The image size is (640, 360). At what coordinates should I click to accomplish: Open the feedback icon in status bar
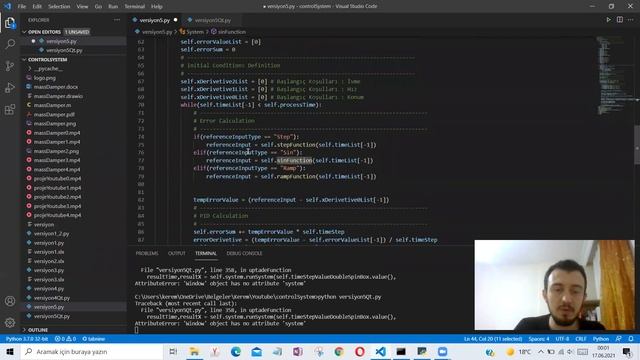pyautogui.click(x=619, y=339)
